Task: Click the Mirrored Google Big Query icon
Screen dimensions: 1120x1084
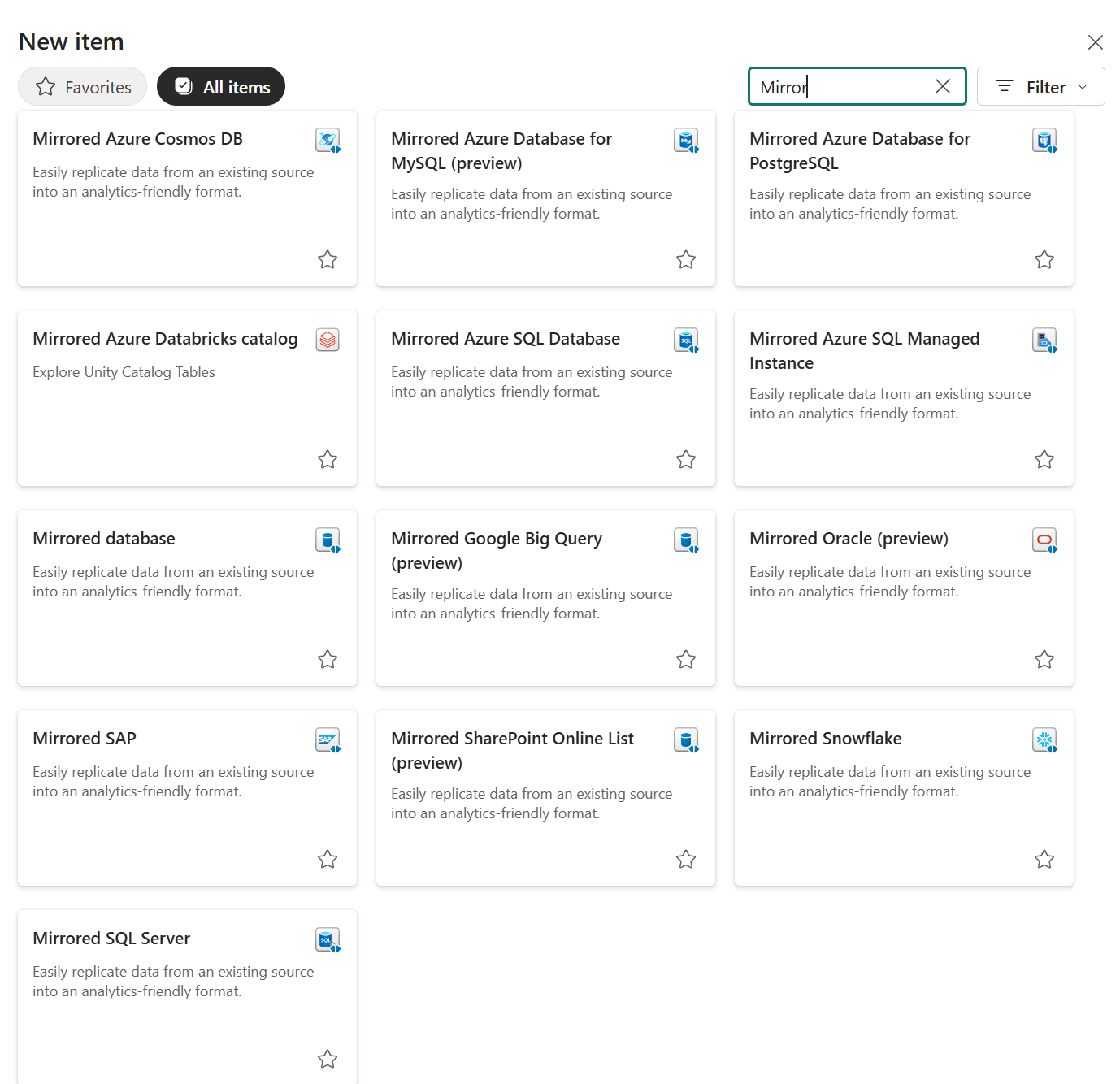Action: click(x=686, y=540)
